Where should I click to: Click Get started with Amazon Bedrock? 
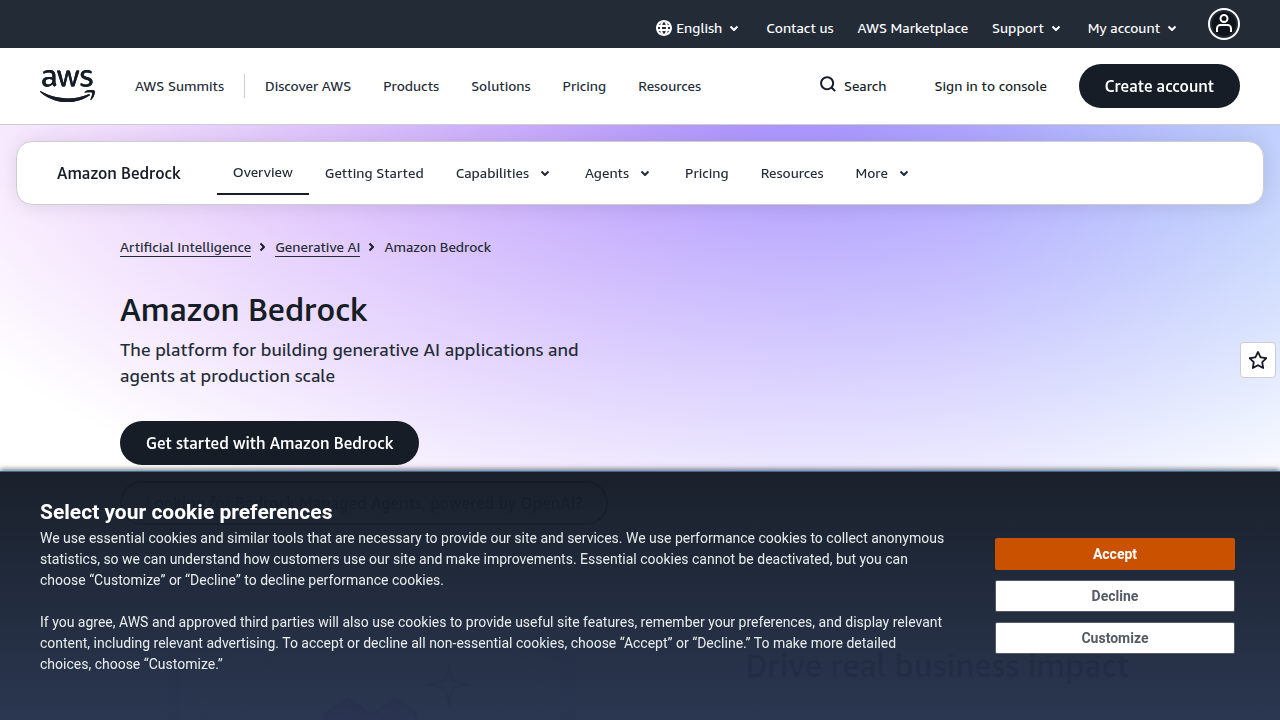[270, 443]
